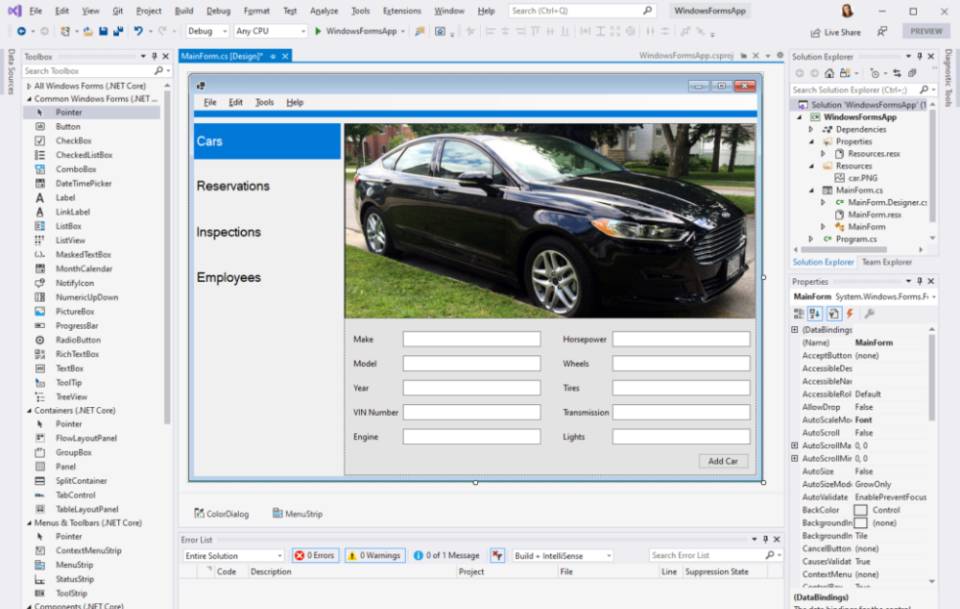Open the Build + IntelliSense dropdown
960x609 pixels.
562,556
